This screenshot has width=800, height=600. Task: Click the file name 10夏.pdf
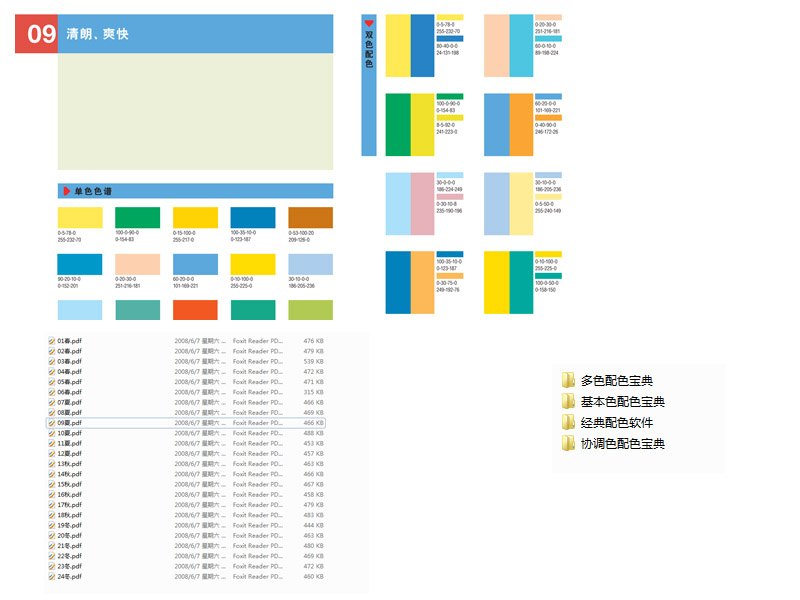[69, 433]
